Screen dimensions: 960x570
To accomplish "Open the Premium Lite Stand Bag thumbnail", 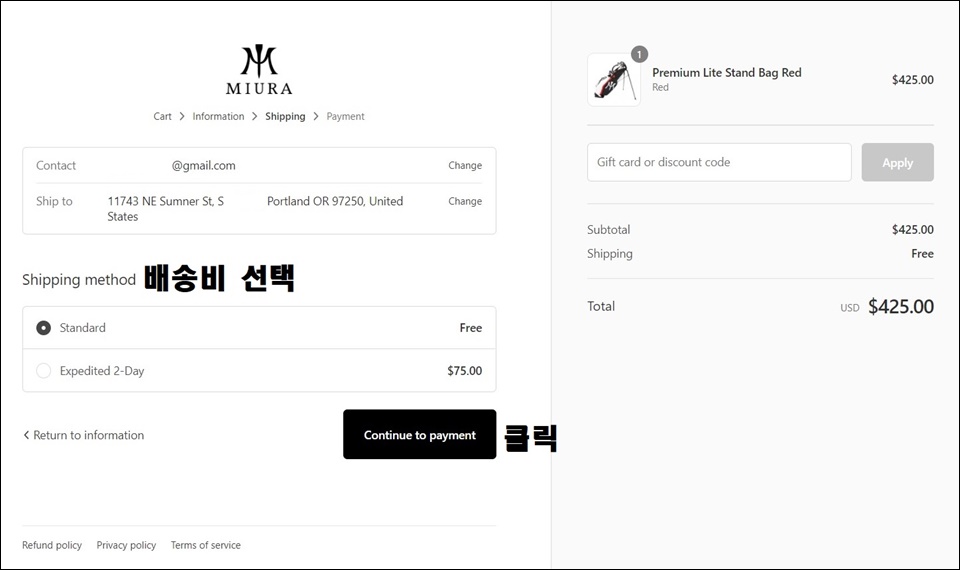I will (614, 80).
